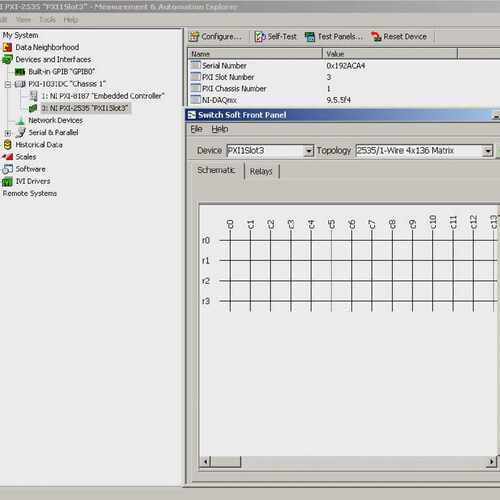
Task: Select the Historical Data icon
Action: [7, 145]
